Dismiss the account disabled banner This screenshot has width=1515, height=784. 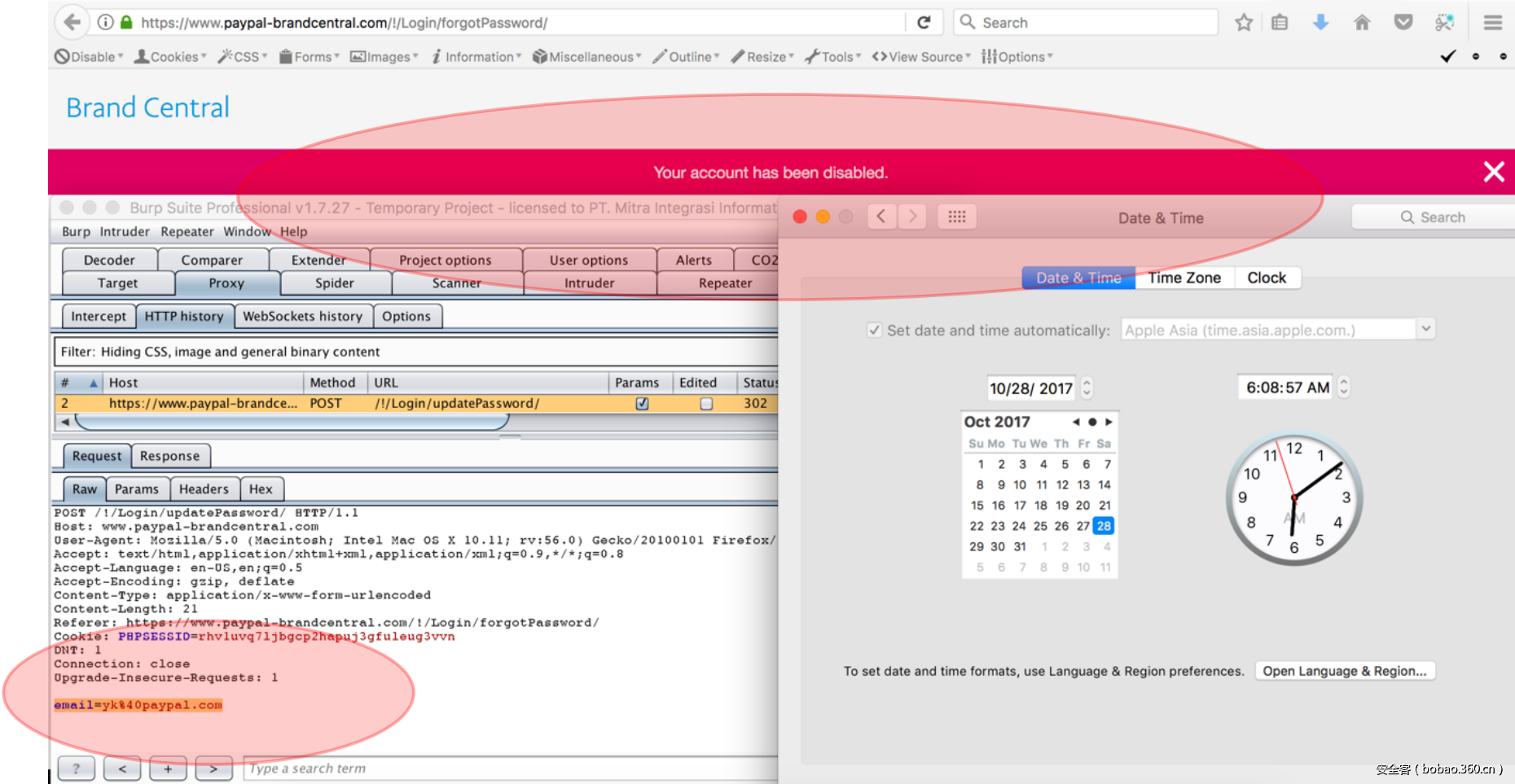pos(1493,172)
